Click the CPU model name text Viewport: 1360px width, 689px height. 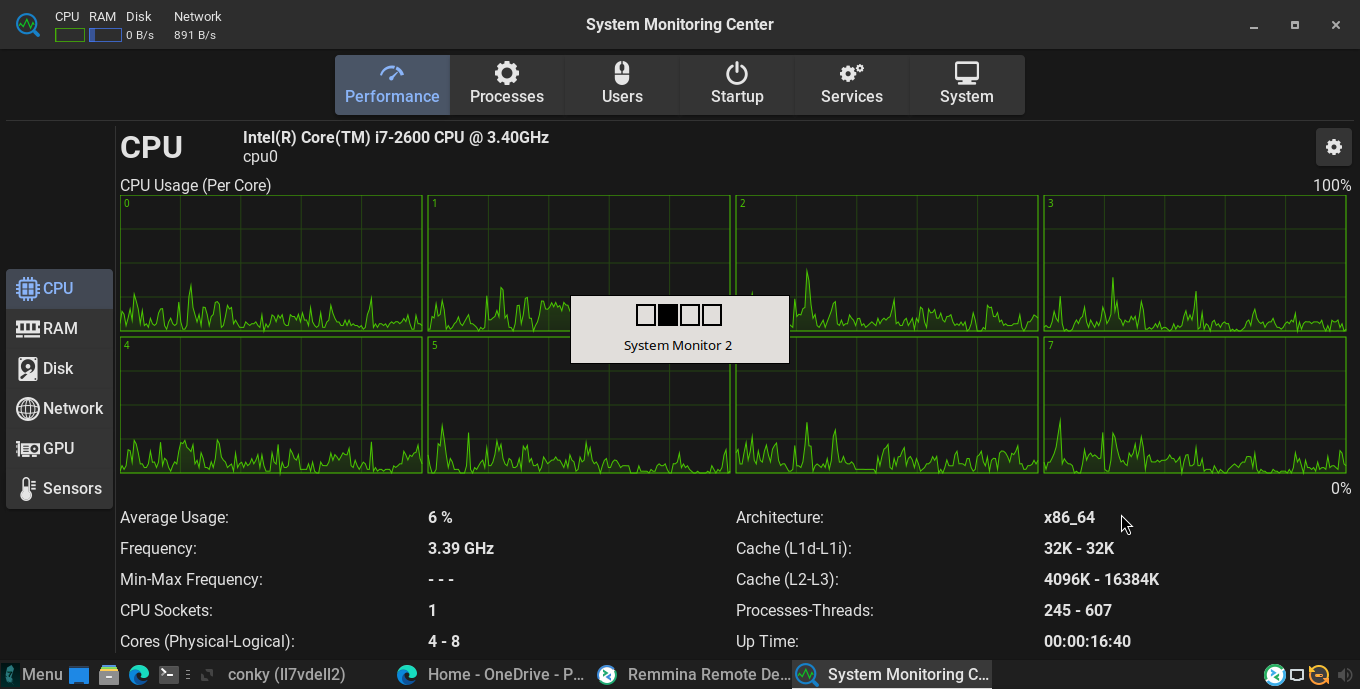[396, 137]
